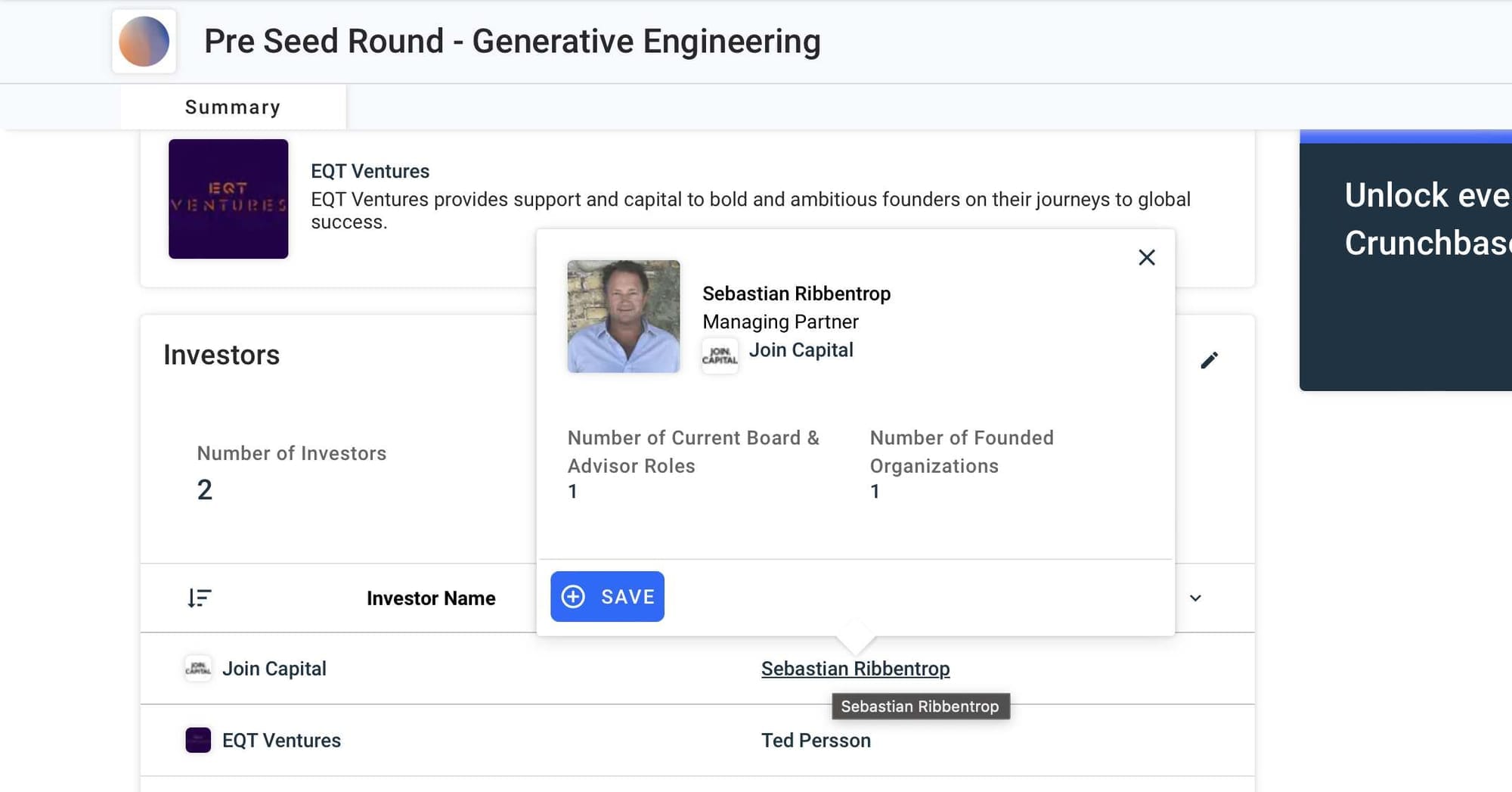Screen dimensions: 1512x792
Task: Open Join Capital in investors table
Action: pos(274,669)
